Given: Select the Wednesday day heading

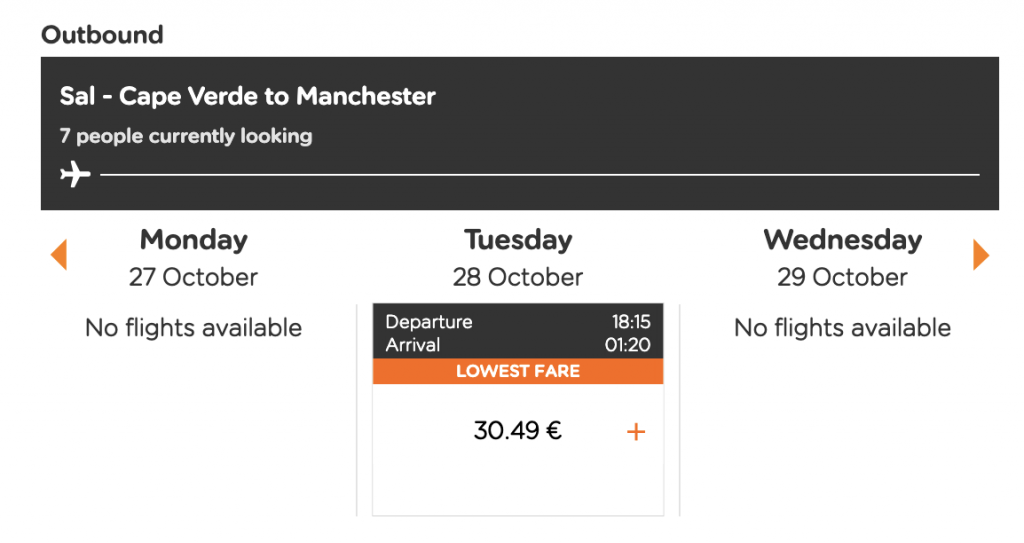Looking at the screenshot, I should (842, 240).
